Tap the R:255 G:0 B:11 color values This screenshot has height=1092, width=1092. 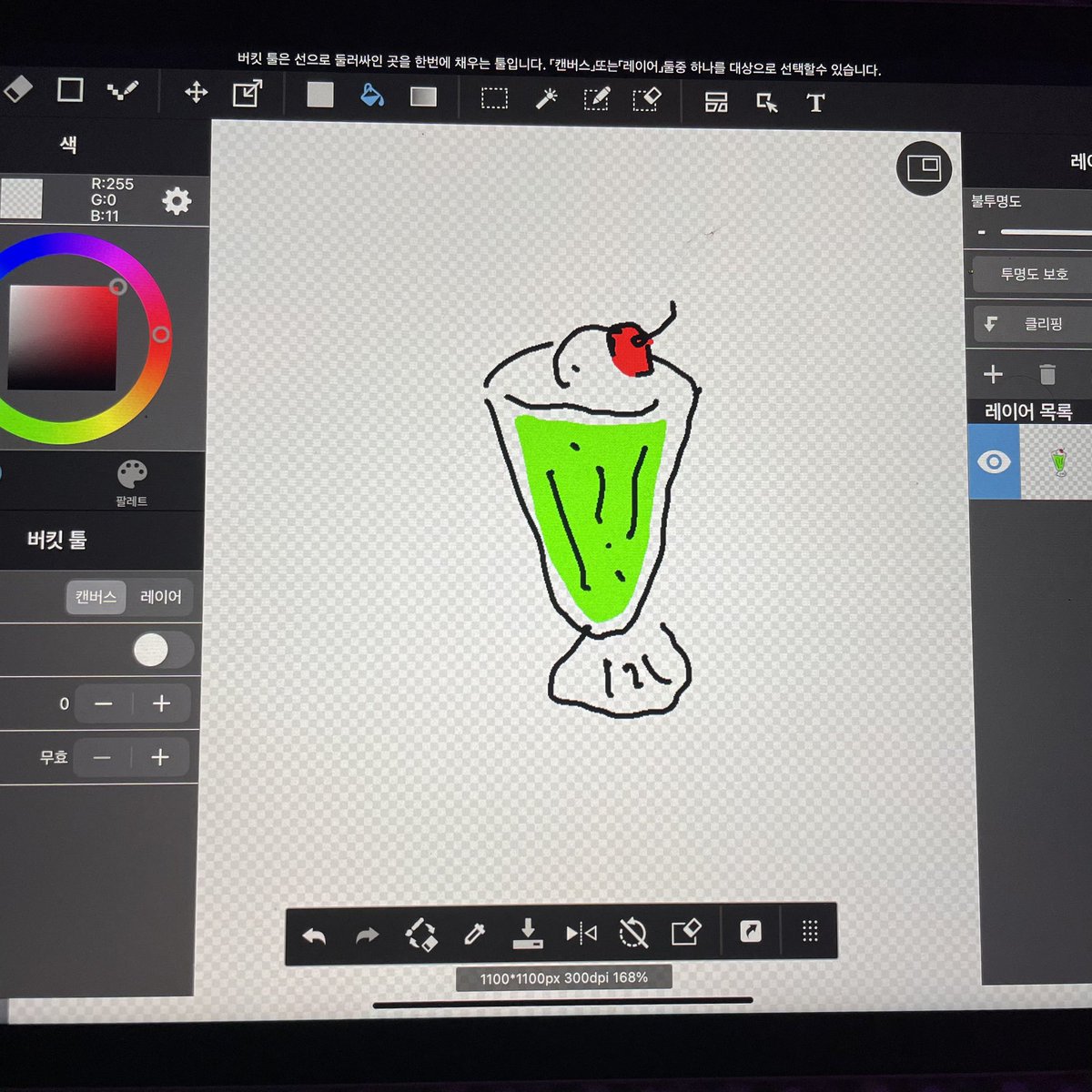pos(111,199)
